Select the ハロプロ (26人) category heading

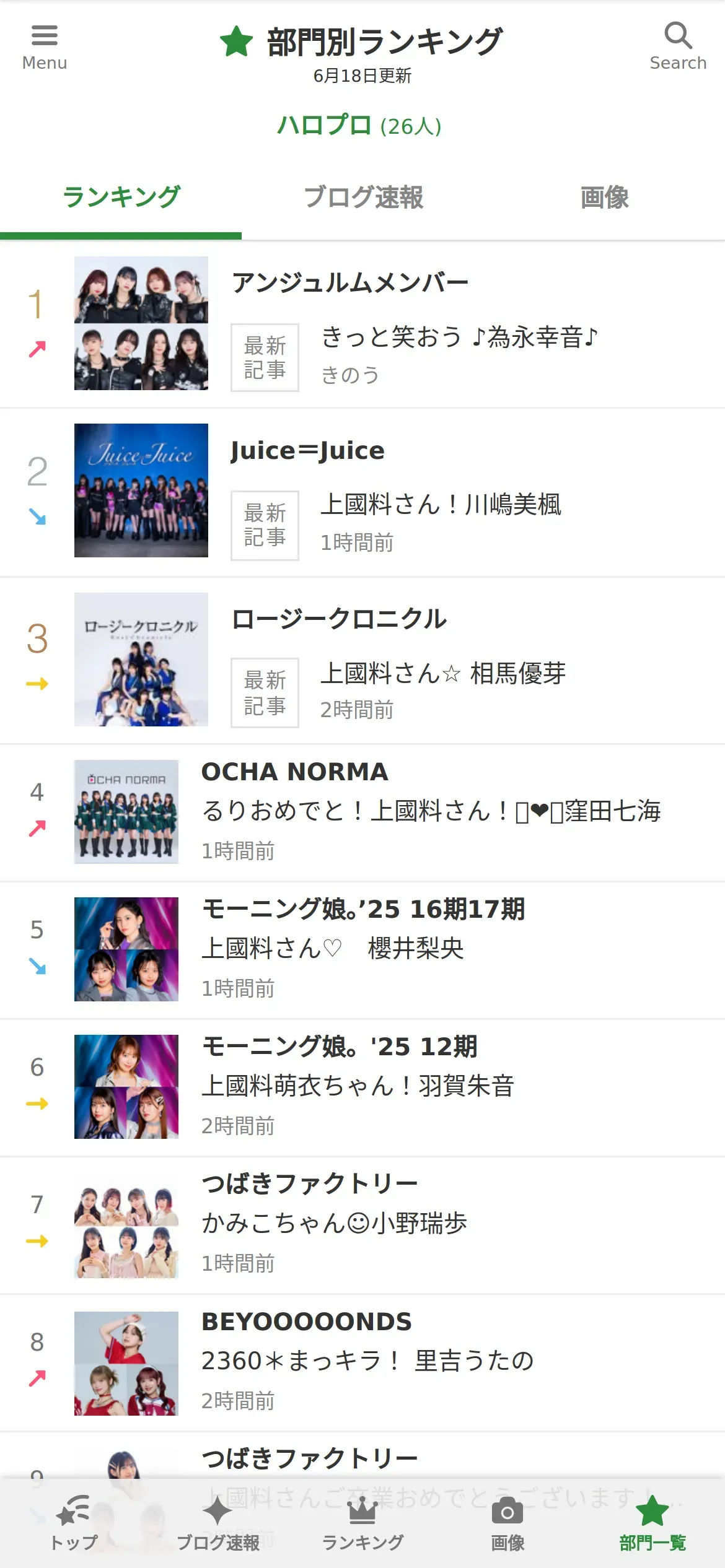tap(359, 126)
